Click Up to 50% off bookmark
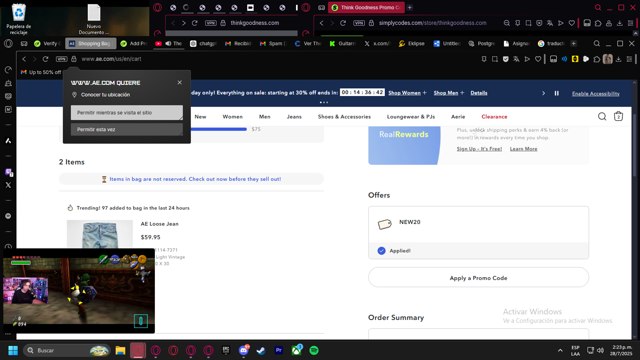640x360 pixels. coord(41,72)
